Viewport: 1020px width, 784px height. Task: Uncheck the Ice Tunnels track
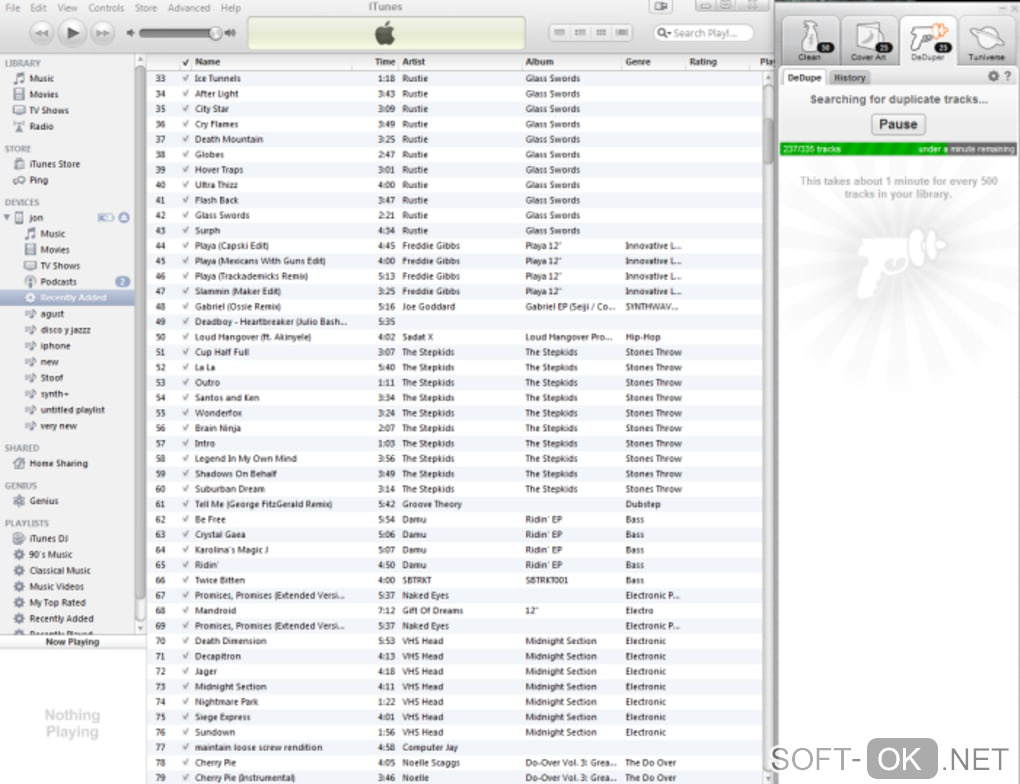pyautogui.click(x=185, y=78)
